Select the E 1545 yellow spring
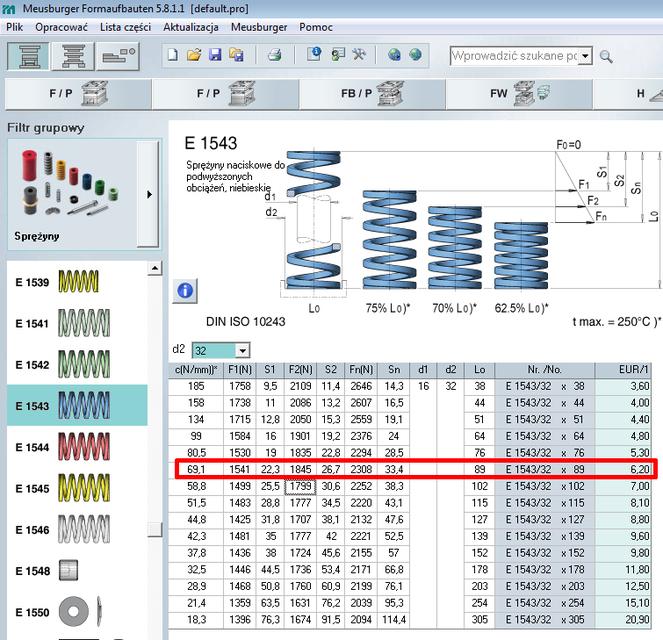Screen dimensions: 663x640 (x=77, y=488)
